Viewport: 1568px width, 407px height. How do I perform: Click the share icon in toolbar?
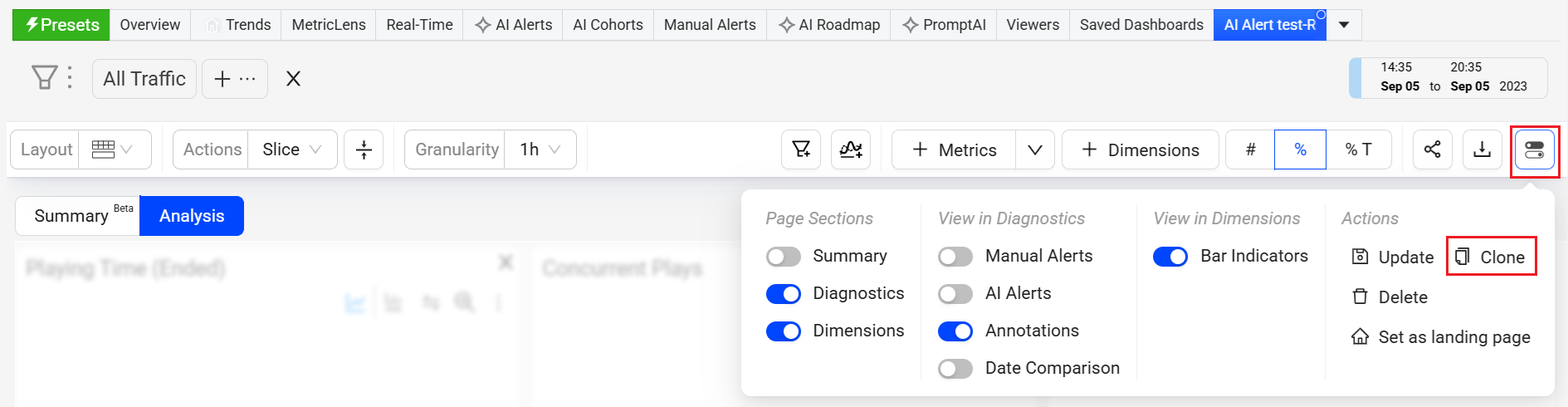1432,150
